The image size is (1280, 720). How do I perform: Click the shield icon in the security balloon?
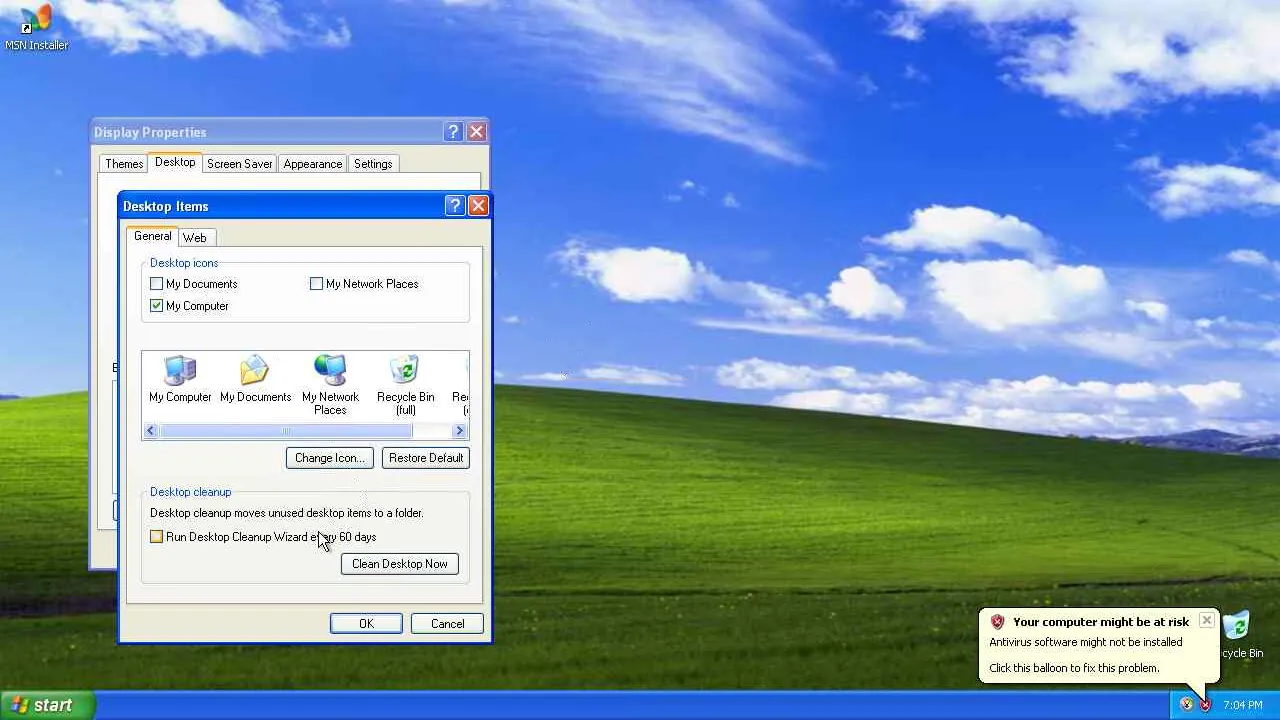pyautogui.click(x=997, y=622)
